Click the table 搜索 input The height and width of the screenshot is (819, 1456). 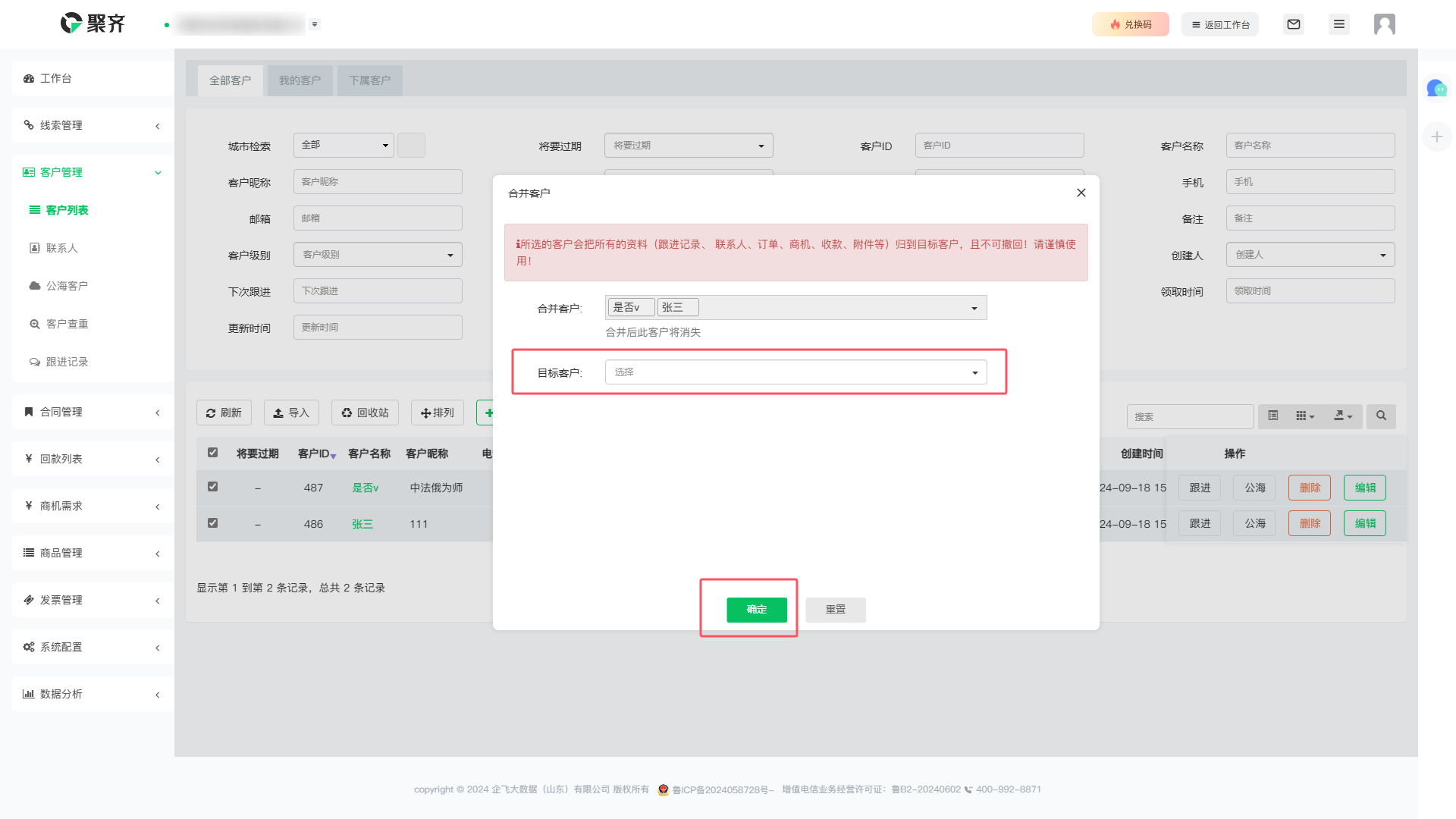pos(1190,416)
